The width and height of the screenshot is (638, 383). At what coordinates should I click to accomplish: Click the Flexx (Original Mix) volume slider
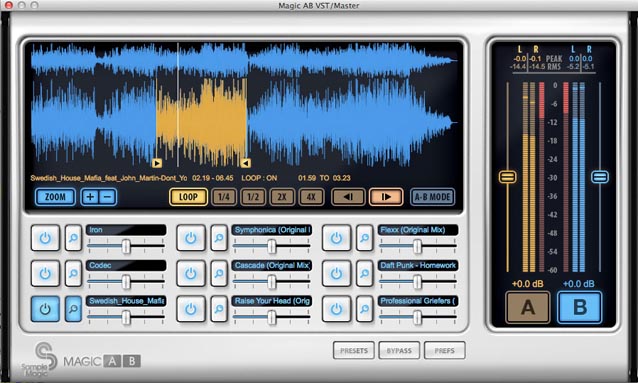click(x=417, y=246)
